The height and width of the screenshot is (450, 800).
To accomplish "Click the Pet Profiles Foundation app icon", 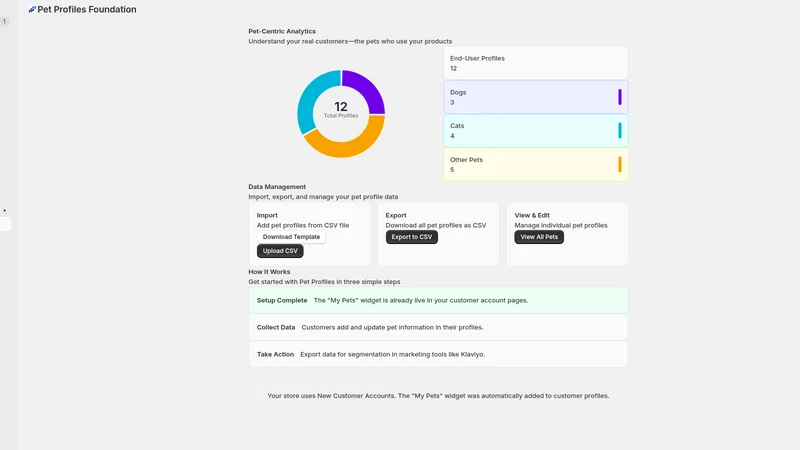I will coord(32,9).
